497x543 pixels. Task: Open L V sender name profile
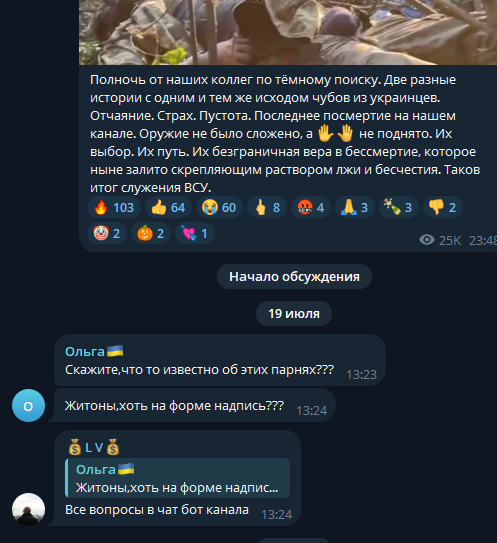pyautogui.click(x=94, y=447)
